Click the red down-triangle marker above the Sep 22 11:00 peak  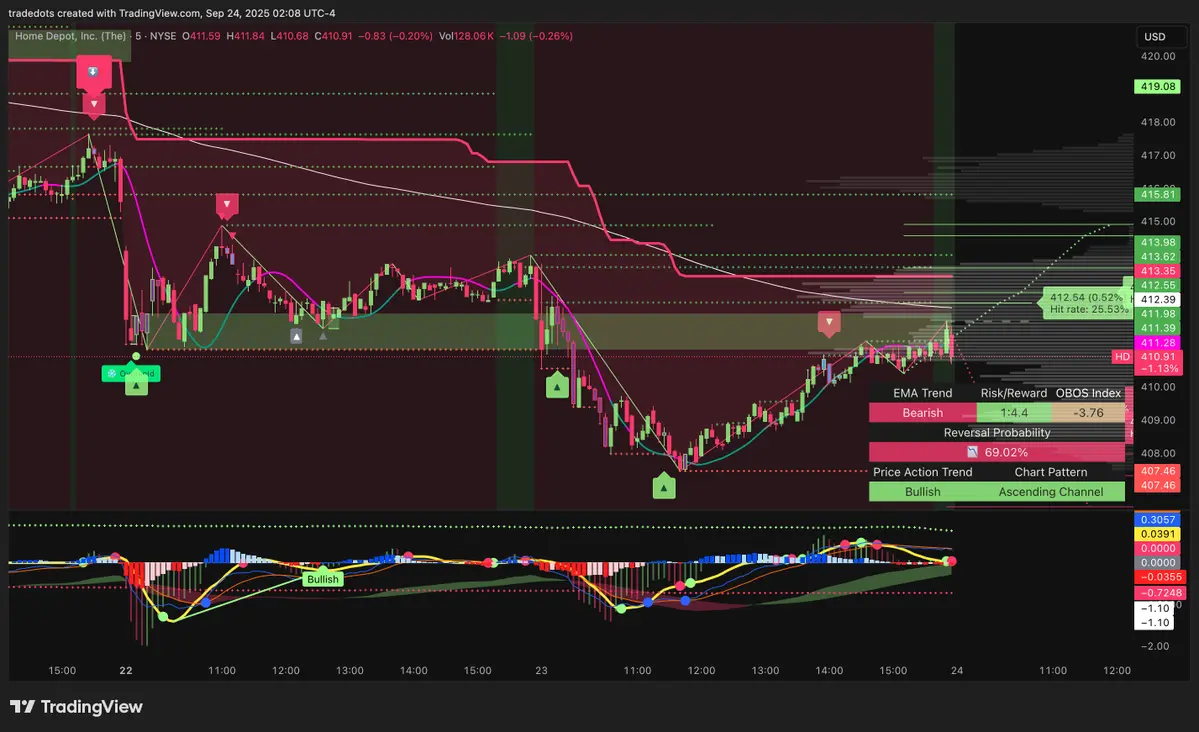226,205
